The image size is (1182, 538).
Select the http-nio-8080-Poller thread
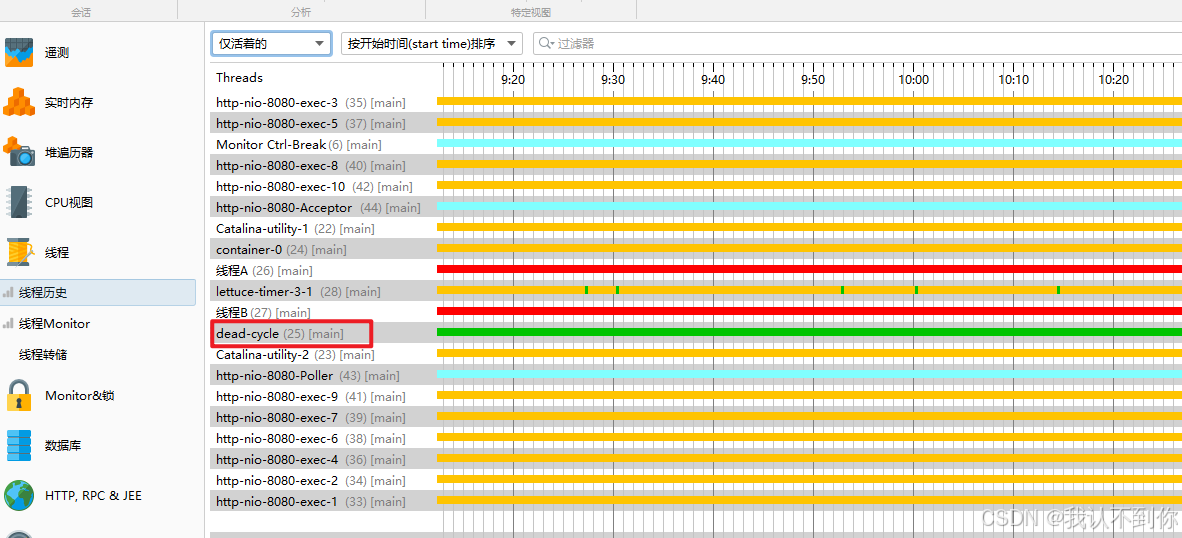(x=323, y=375)
